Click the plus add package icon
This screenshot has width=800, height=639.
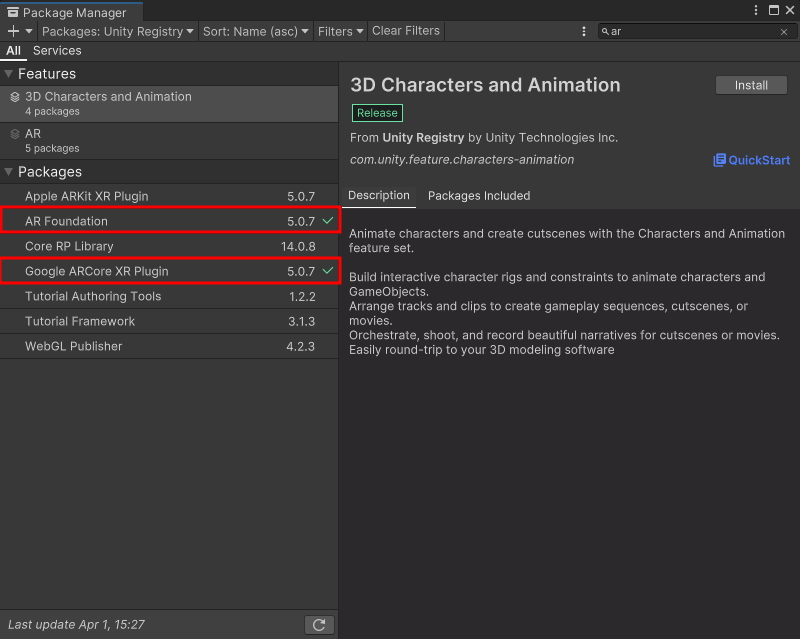pyautogui.click(x=13, y=31)
